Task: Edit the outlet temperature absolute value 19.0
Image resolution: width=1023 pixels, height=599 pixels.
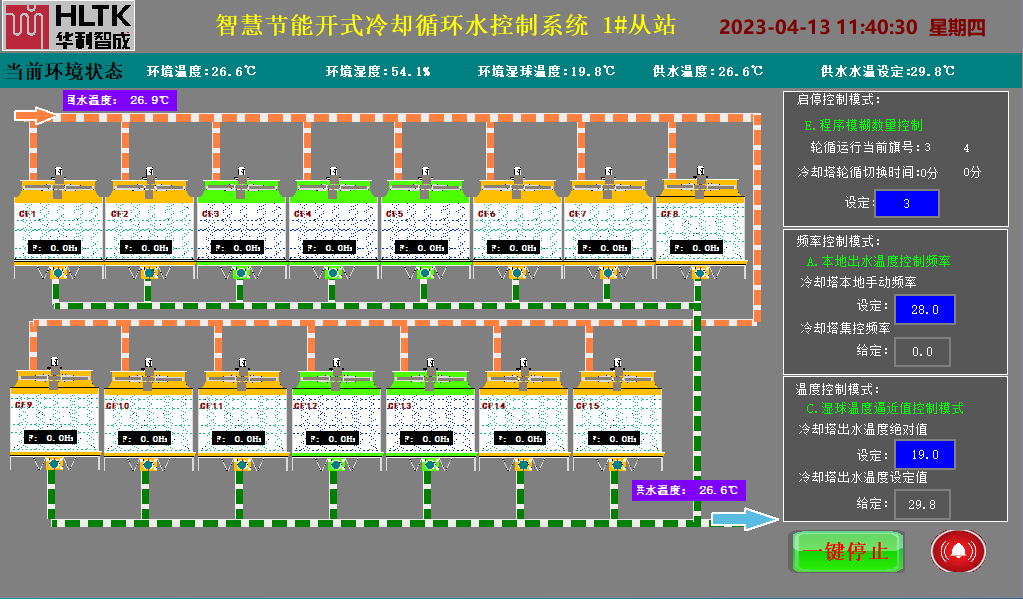Action: point(923,455)
